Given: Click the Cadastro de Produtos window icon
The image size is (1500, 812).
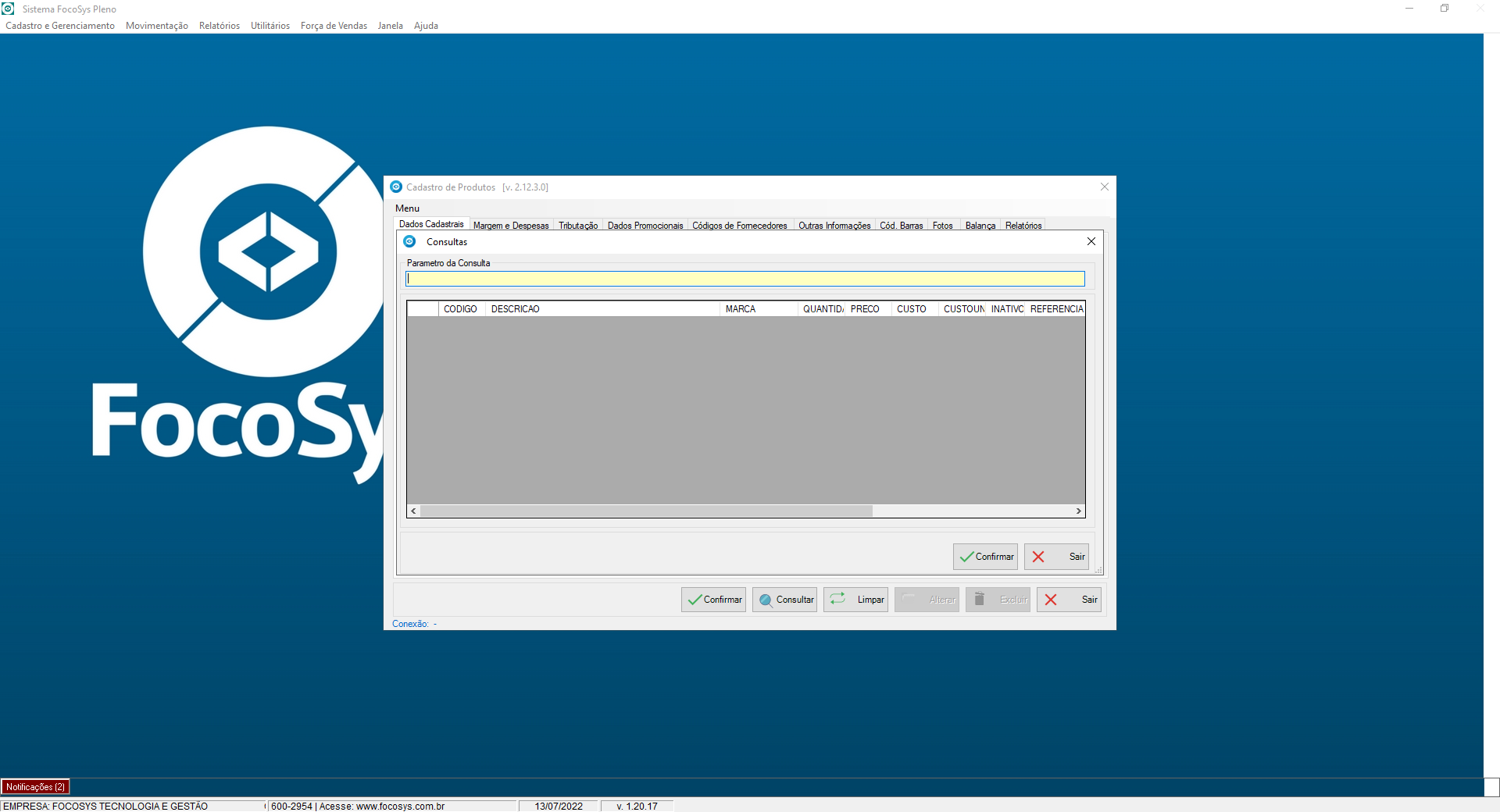Looking at the screenshot, I should coord(396,187).
